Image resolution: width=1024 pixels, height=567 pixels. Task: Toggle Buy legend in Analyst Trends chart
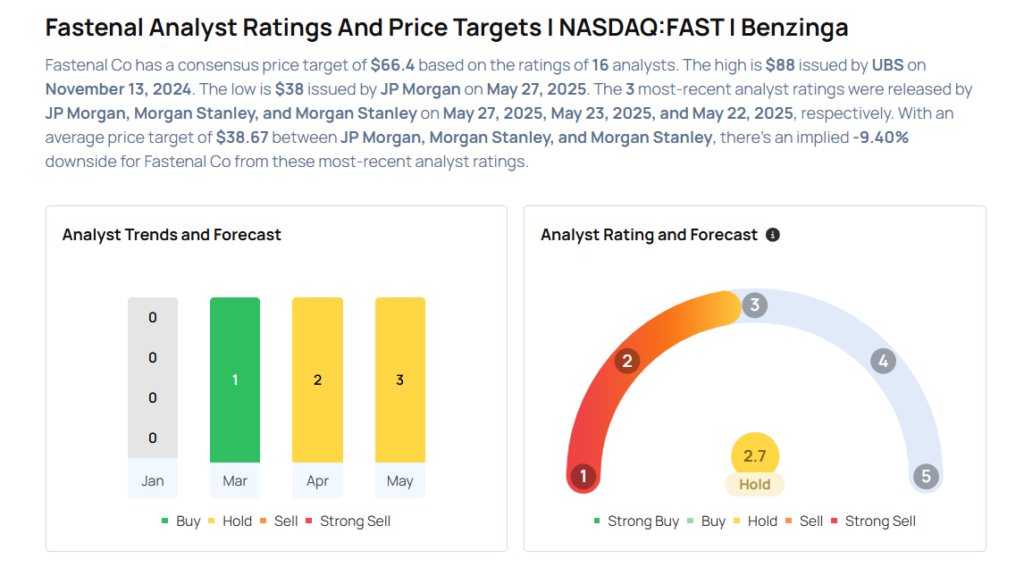(181, 521)
